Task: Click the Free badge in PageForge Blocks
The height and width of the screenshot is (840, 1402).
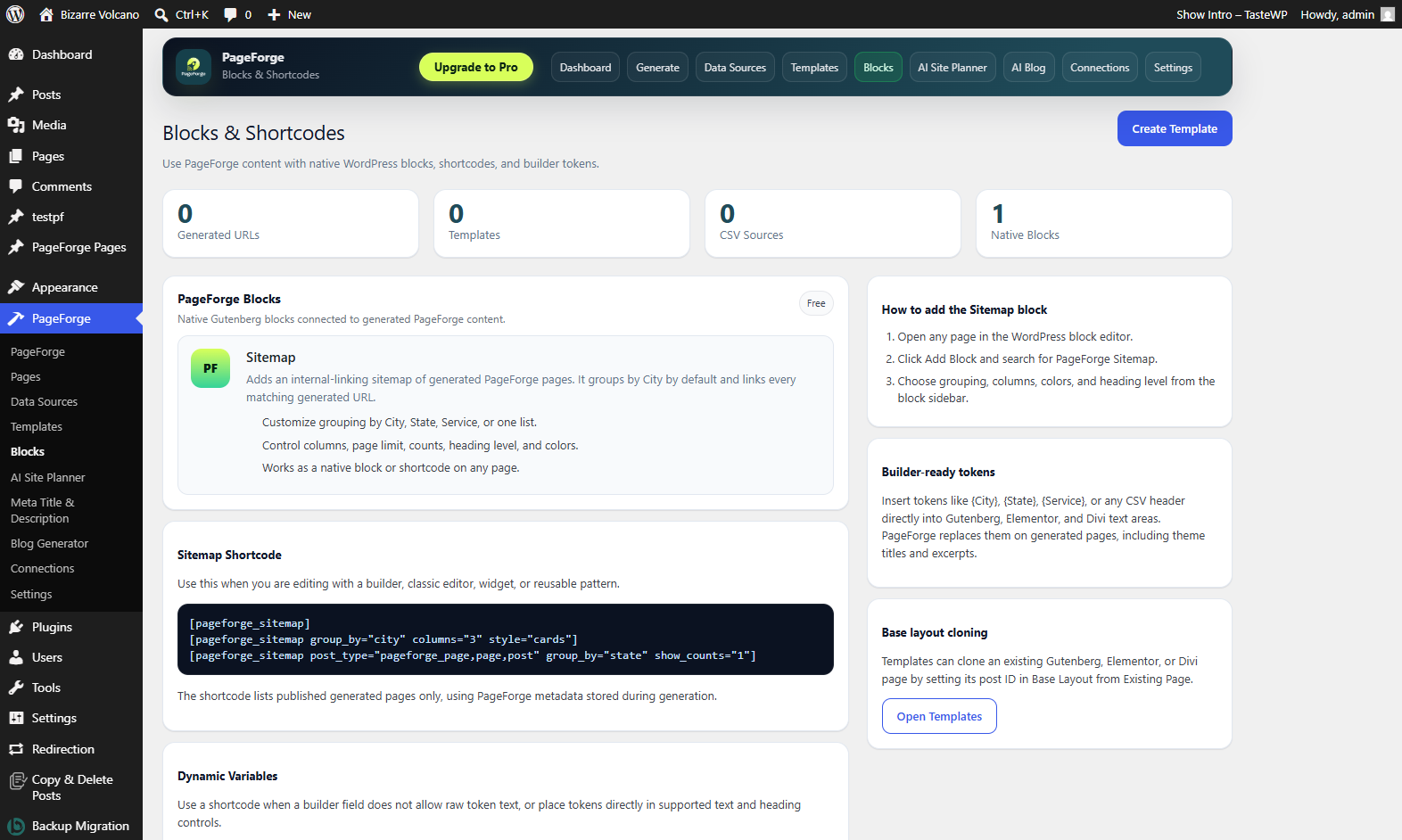Action: click(x=816, y=303)
